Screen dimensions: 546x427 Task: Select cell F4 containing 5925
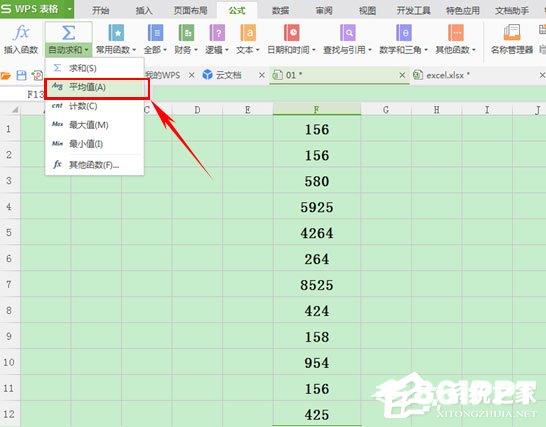click(317, 207)
